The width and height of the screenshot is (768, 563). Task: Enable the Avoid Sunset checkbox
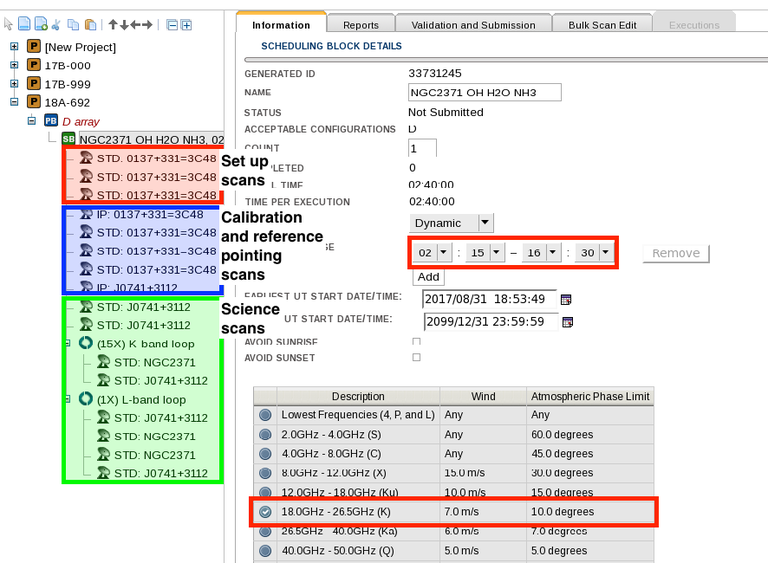point(416,357)
